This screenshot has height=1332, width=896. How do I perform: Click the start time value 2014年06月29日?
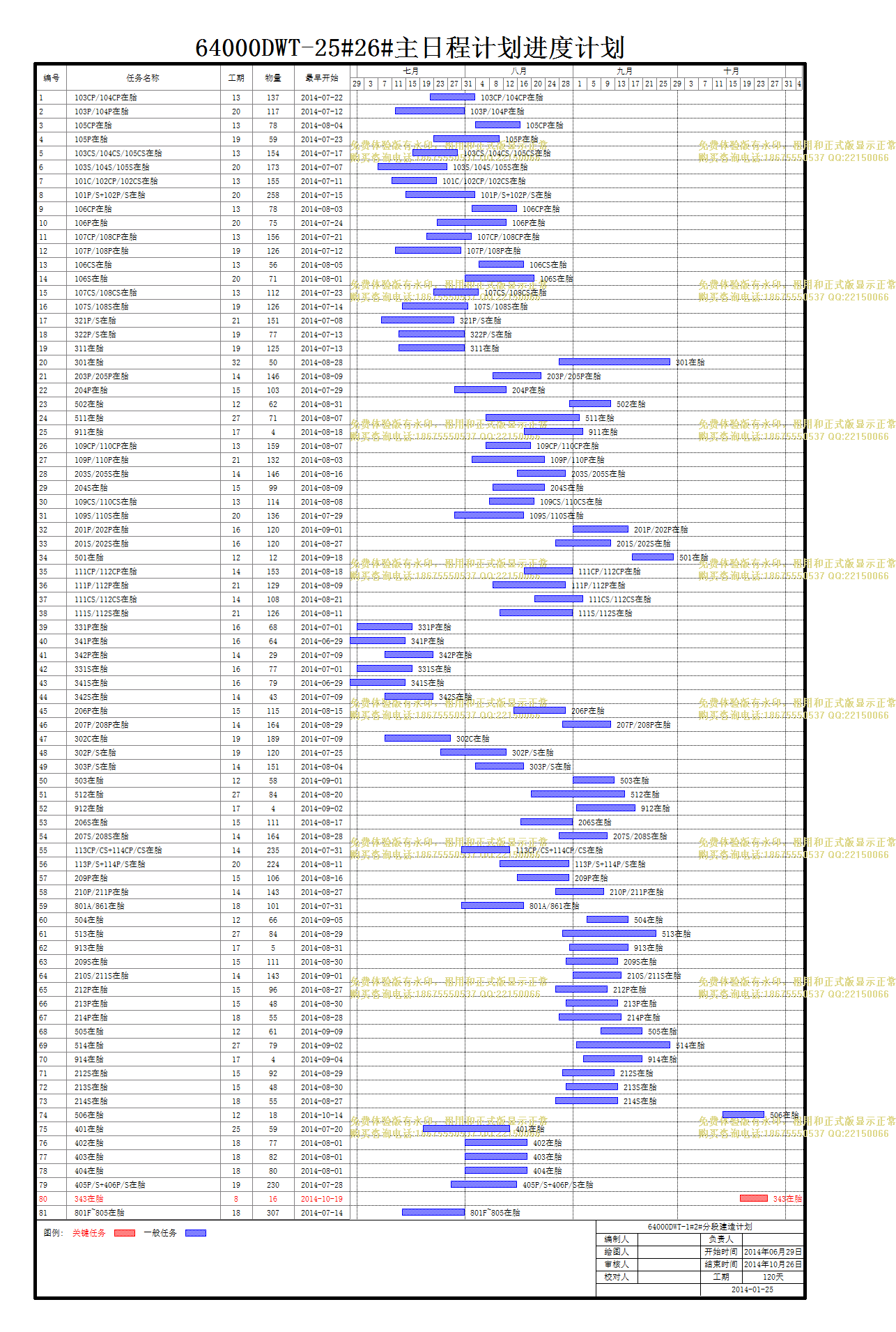coord(773,1252)
